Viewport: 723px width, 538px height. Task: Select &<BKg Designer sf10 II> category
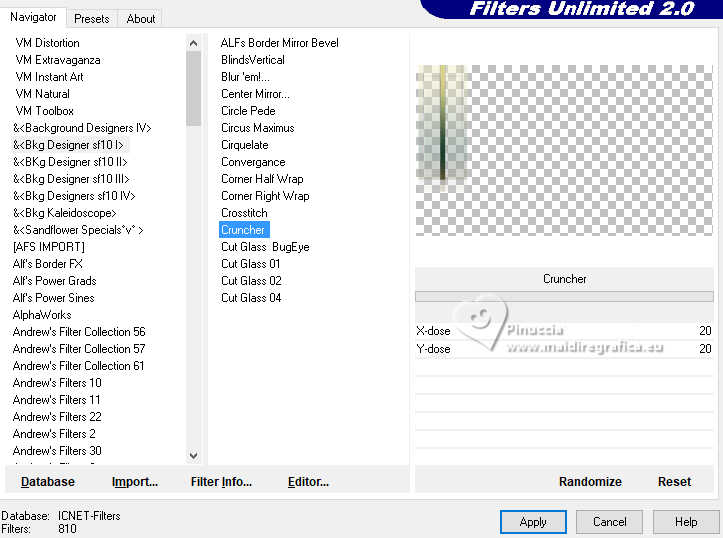70,162
